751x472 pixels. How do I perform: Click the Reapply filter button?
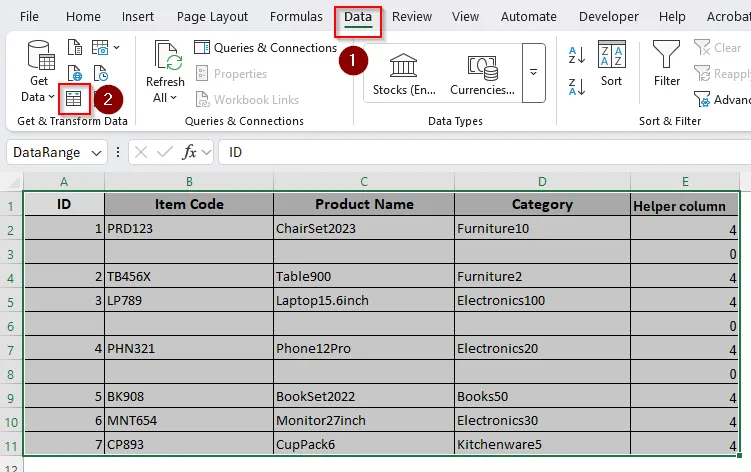pos(721,74)
